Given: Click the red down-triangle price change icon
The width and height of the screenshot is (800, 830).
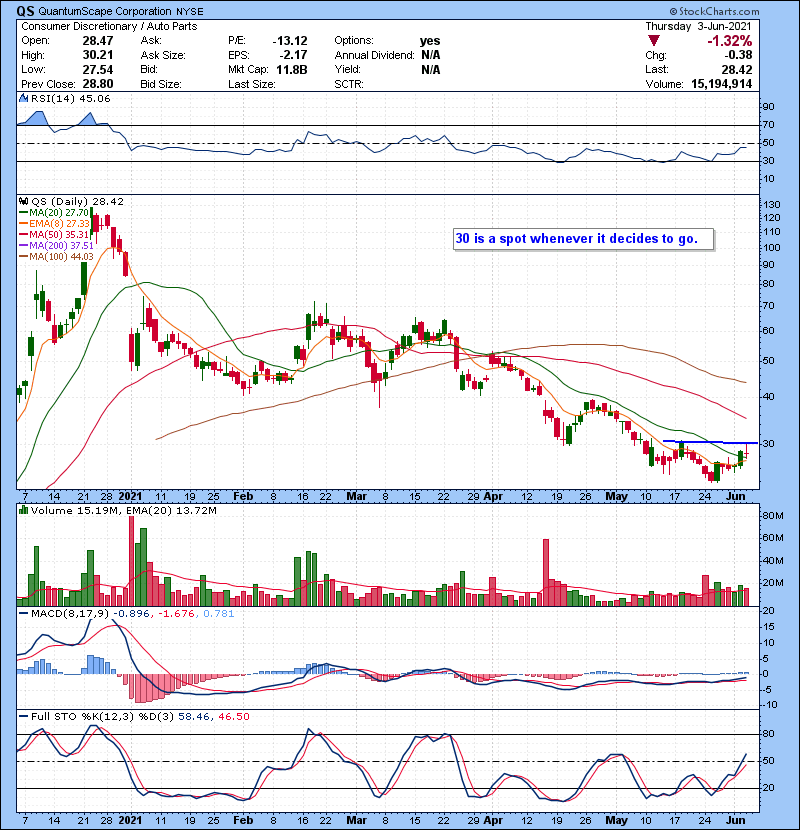Looking at the screenshot, I should (654, 41).
